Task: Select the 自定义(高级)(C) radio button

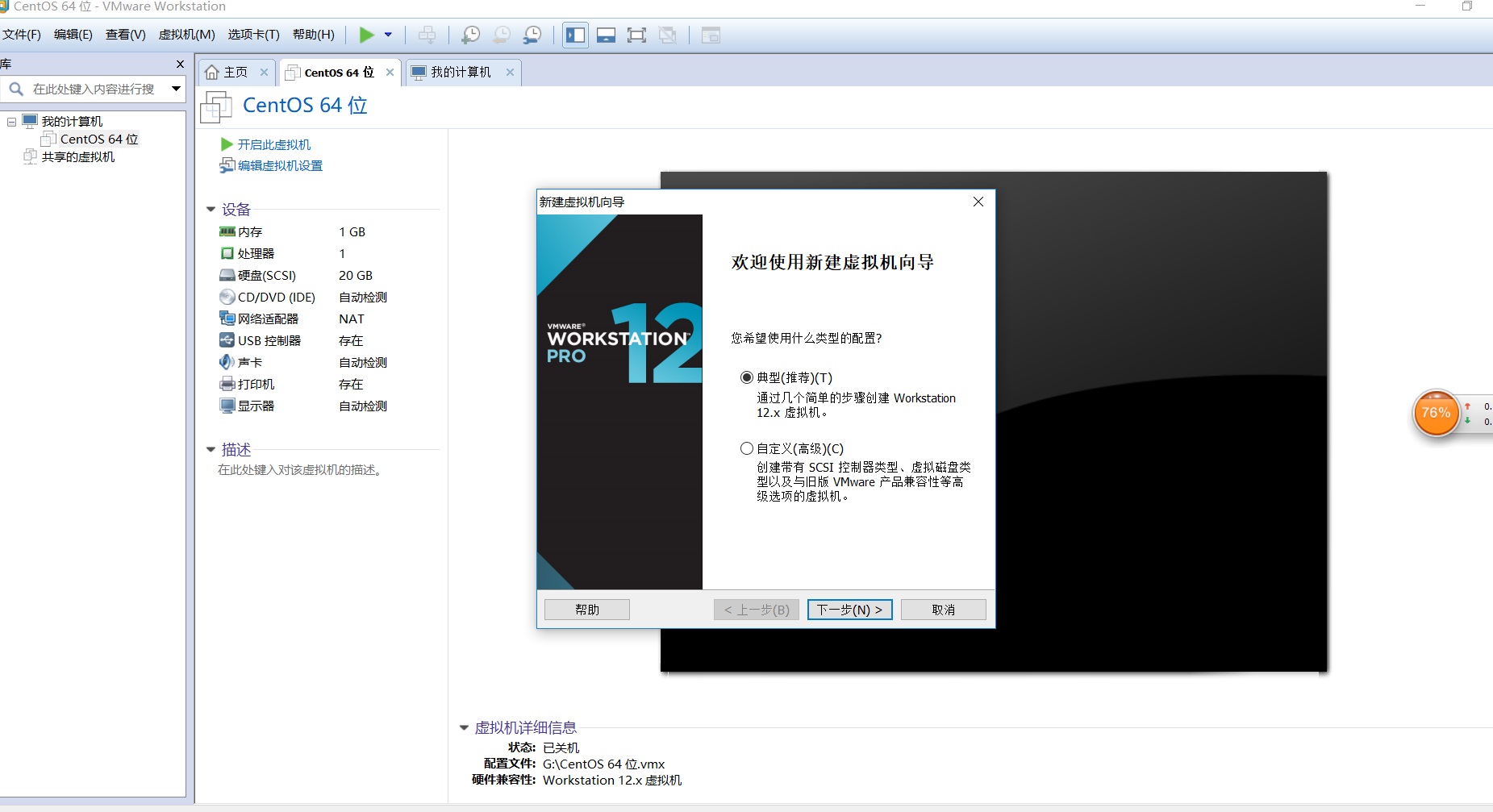Action: 747,448
